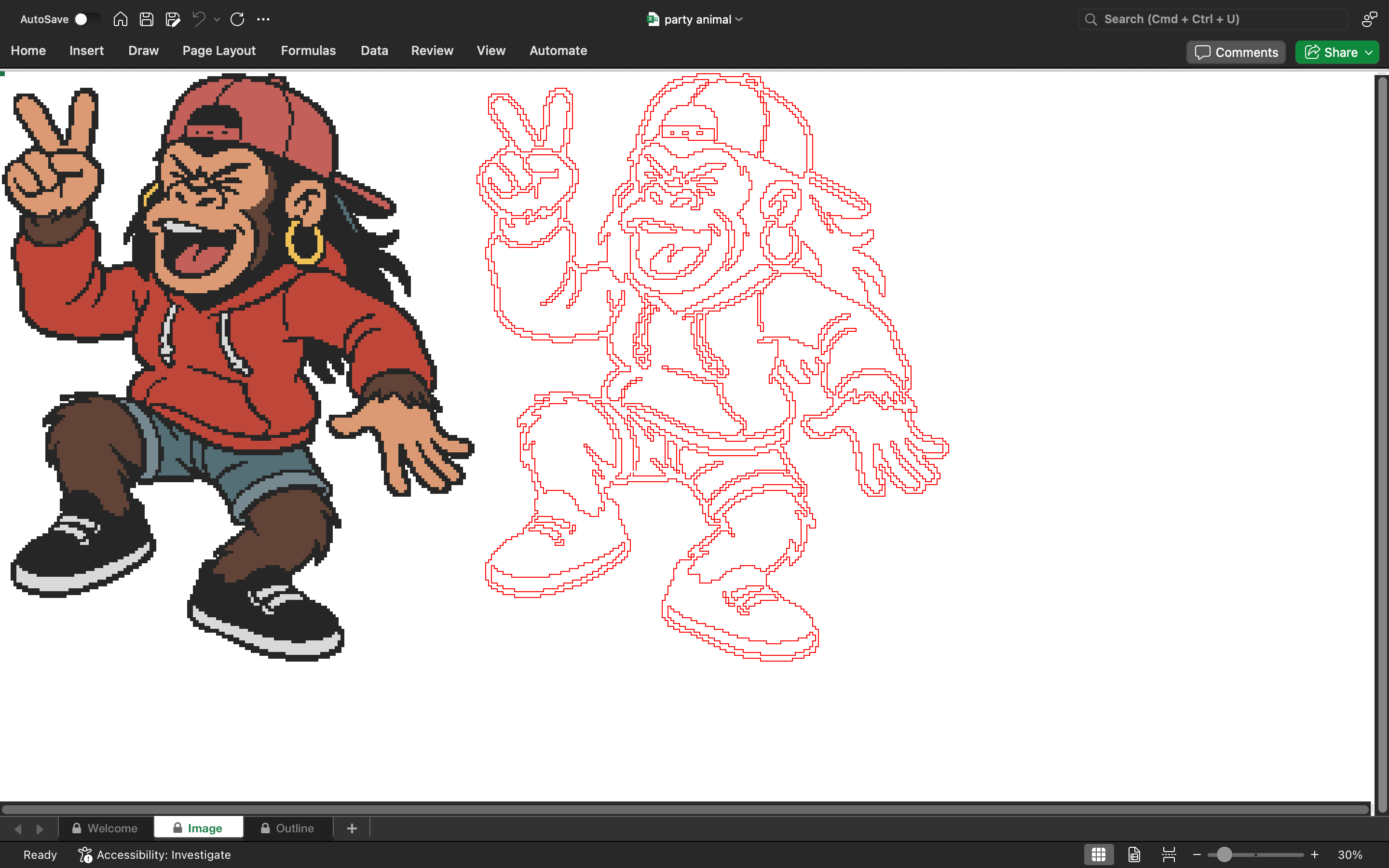
Task: Click the Search field
Action: point(1213,19)
